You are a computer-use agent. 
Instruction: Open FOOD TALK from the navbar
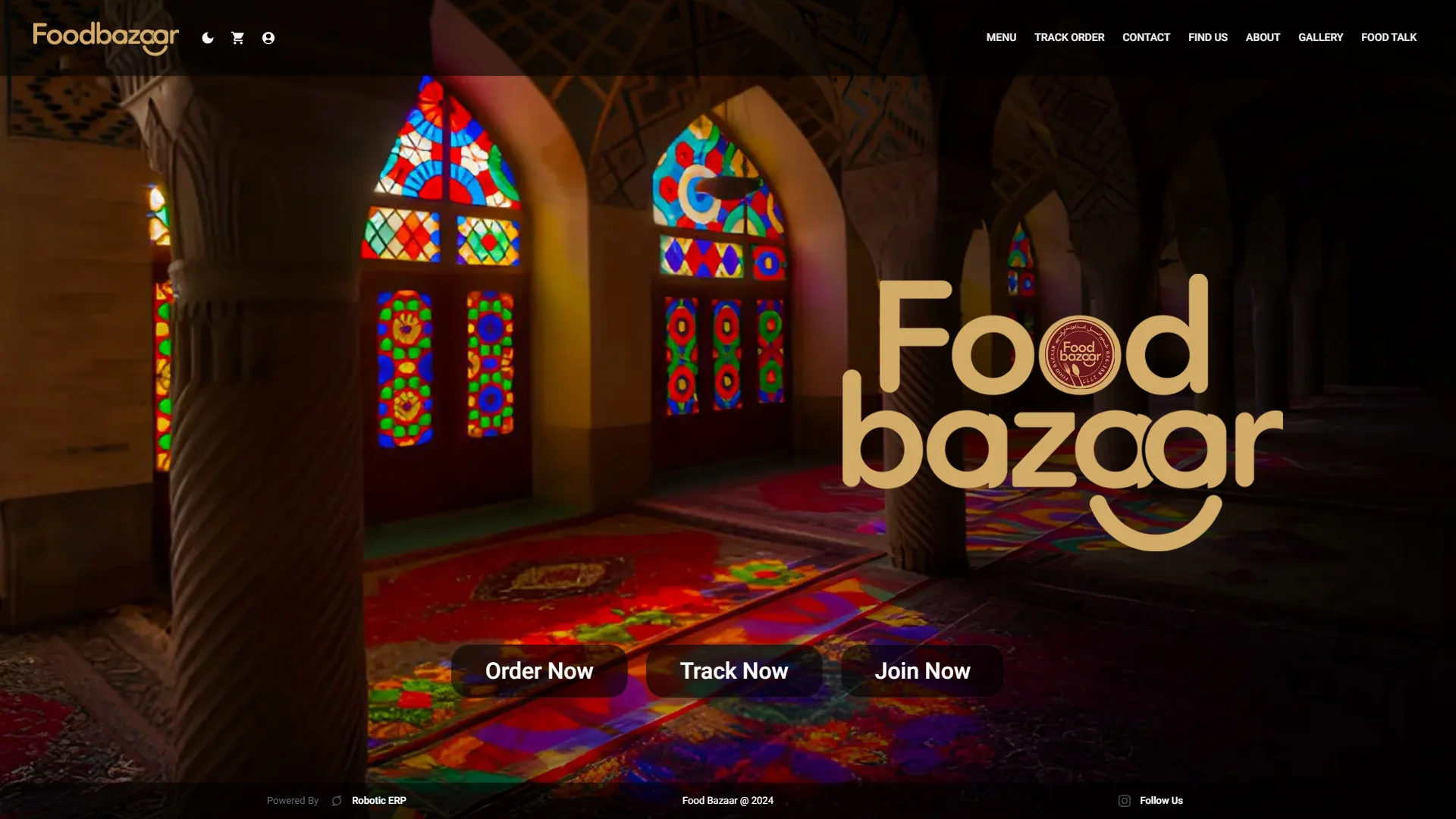pos(1389,37)
